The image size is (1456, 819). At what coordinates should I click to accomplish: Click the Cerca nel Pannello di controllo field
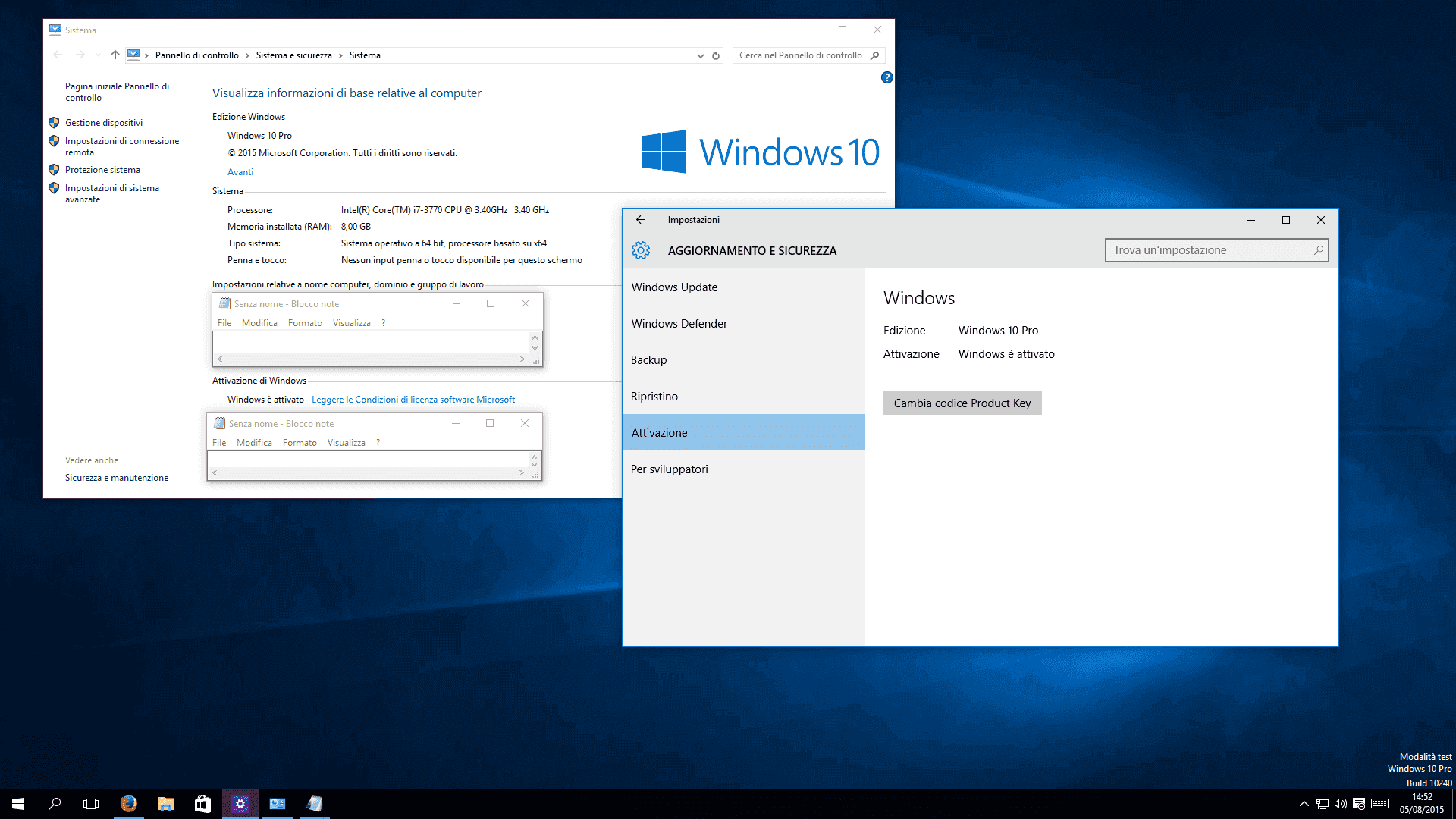tap(808, 55)
